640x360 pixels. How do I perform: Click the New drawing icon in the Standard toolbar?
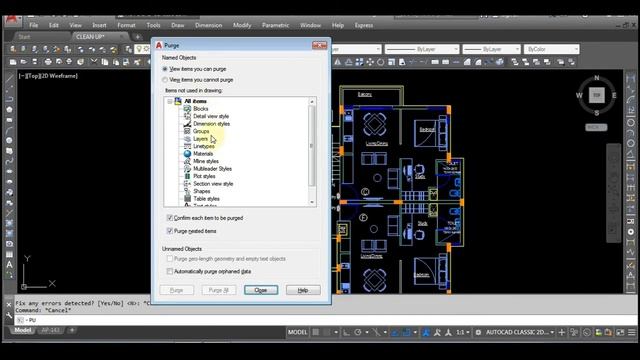(13, 62)
